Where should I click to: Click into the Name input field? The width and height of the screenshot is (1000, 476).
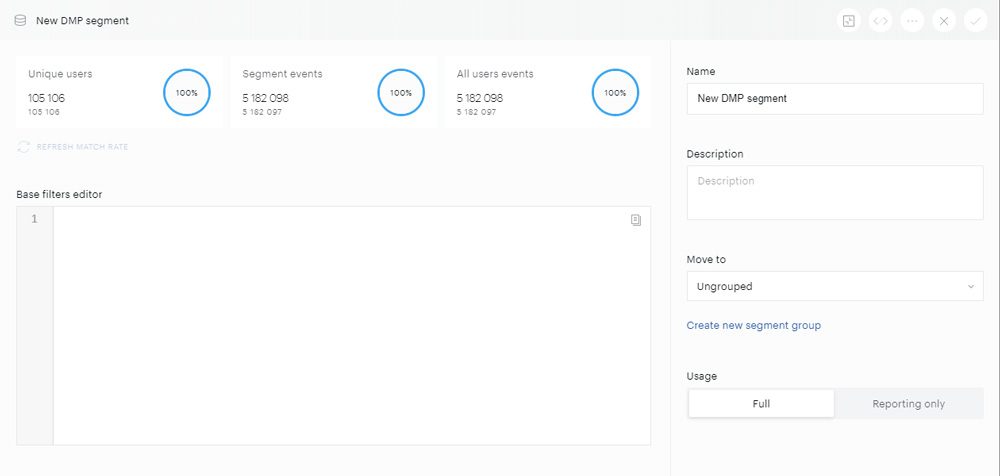coord(835,99)
